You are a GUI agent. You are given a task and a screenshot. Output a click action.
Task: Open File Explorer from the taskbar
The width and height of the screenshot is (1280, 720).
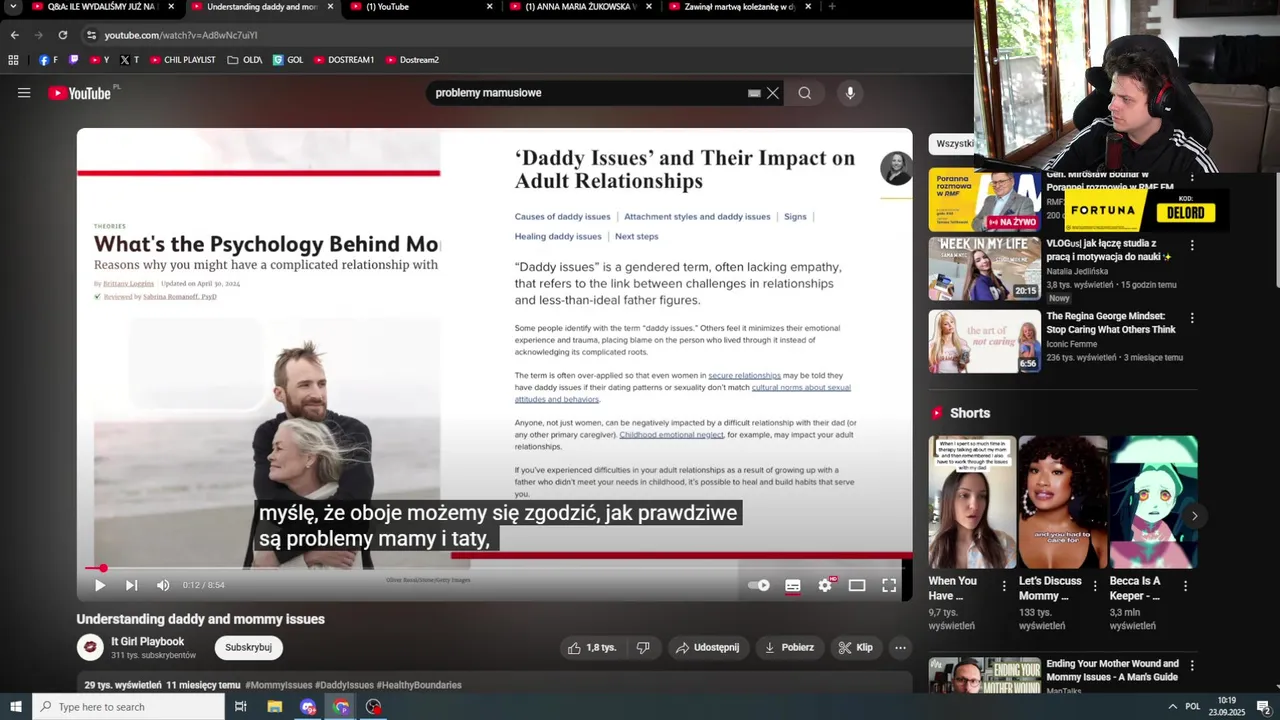[x=275, y=707]
